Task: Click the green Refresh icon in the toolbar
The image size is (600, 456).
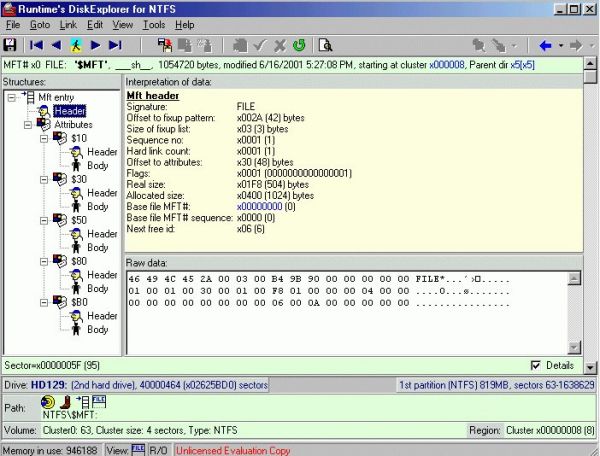Action: coord(299,45)
